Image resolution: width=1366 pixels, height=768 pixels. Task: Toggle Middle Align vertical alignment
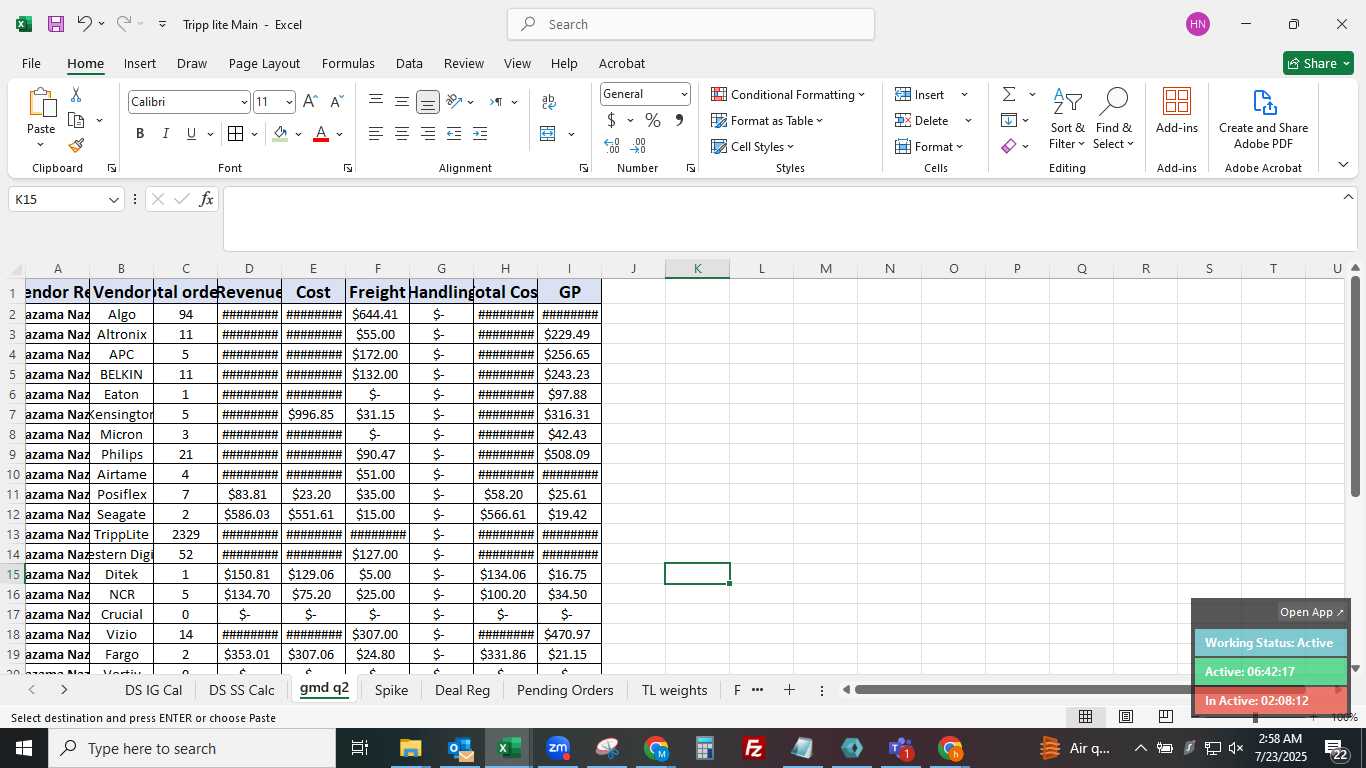[x=401, y=102]
